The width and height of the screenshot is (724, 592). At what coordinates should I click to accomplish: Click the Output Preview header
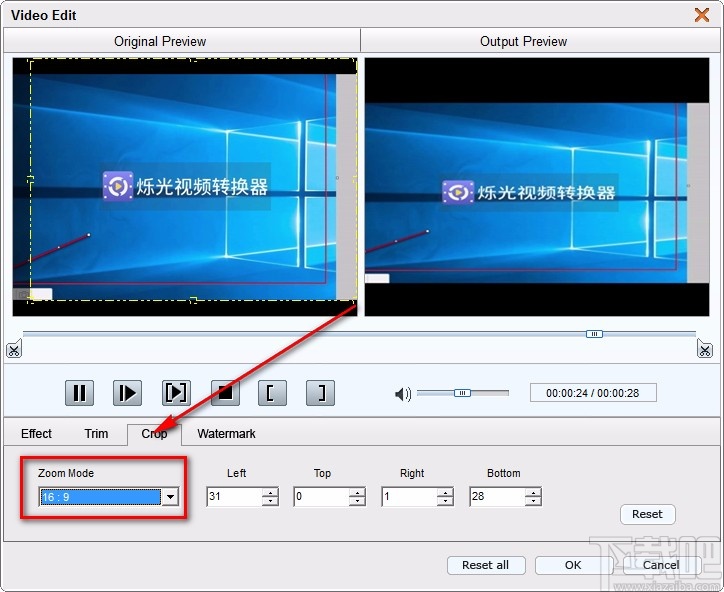(x=524, y=42)
